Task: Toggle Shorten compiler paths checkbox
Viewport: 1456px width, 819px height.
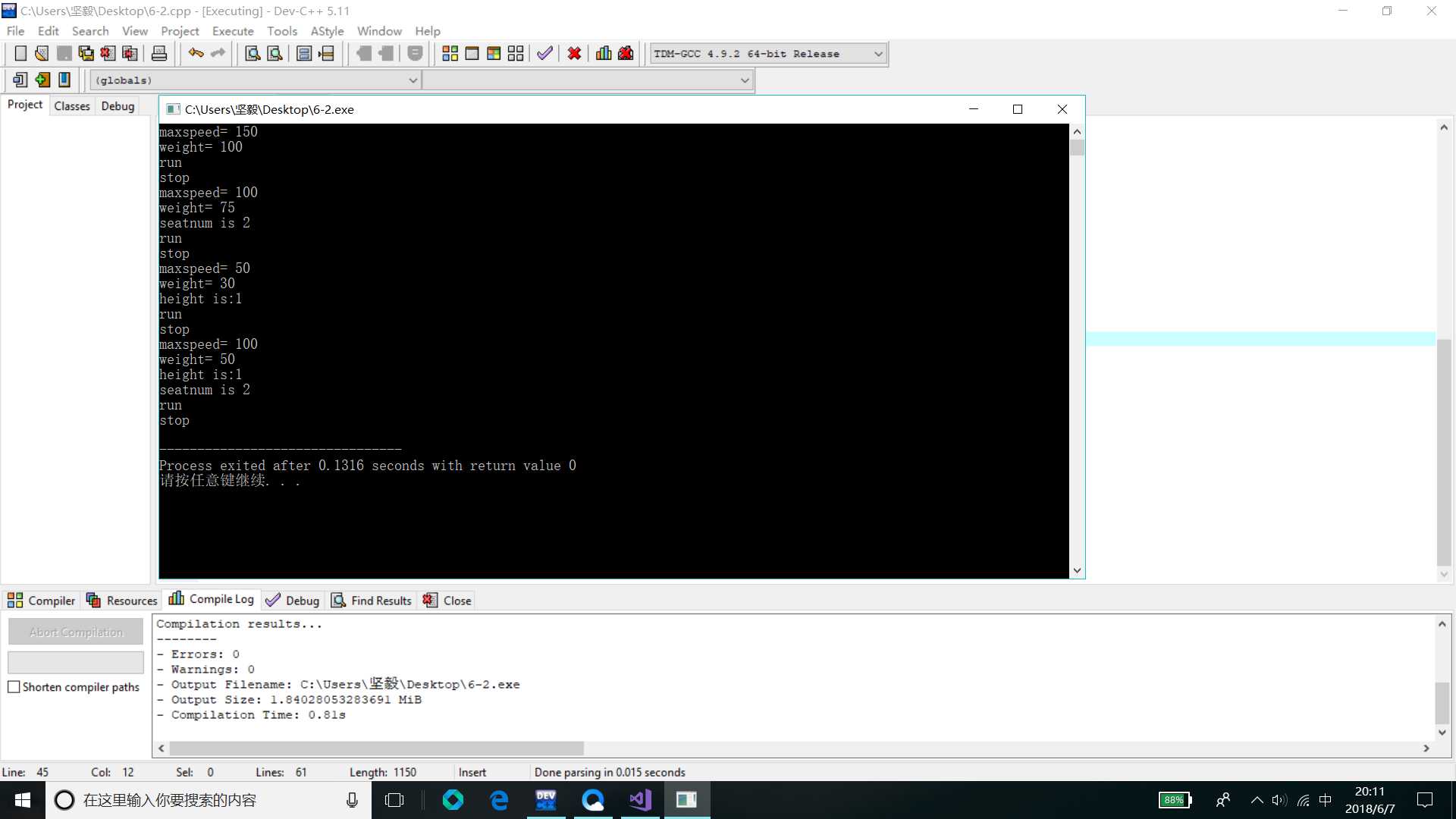Action: point(14,687)
